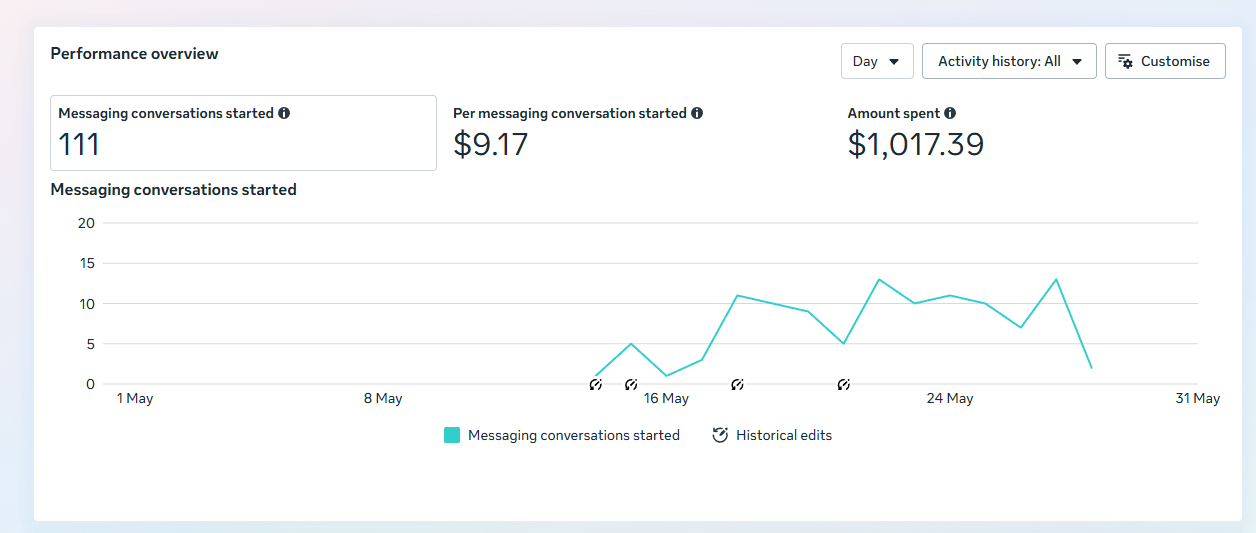1256x533 pixels.
Task: Click the Historical edits legend icon
Action: pyautogui.click(x=720, y=435)
